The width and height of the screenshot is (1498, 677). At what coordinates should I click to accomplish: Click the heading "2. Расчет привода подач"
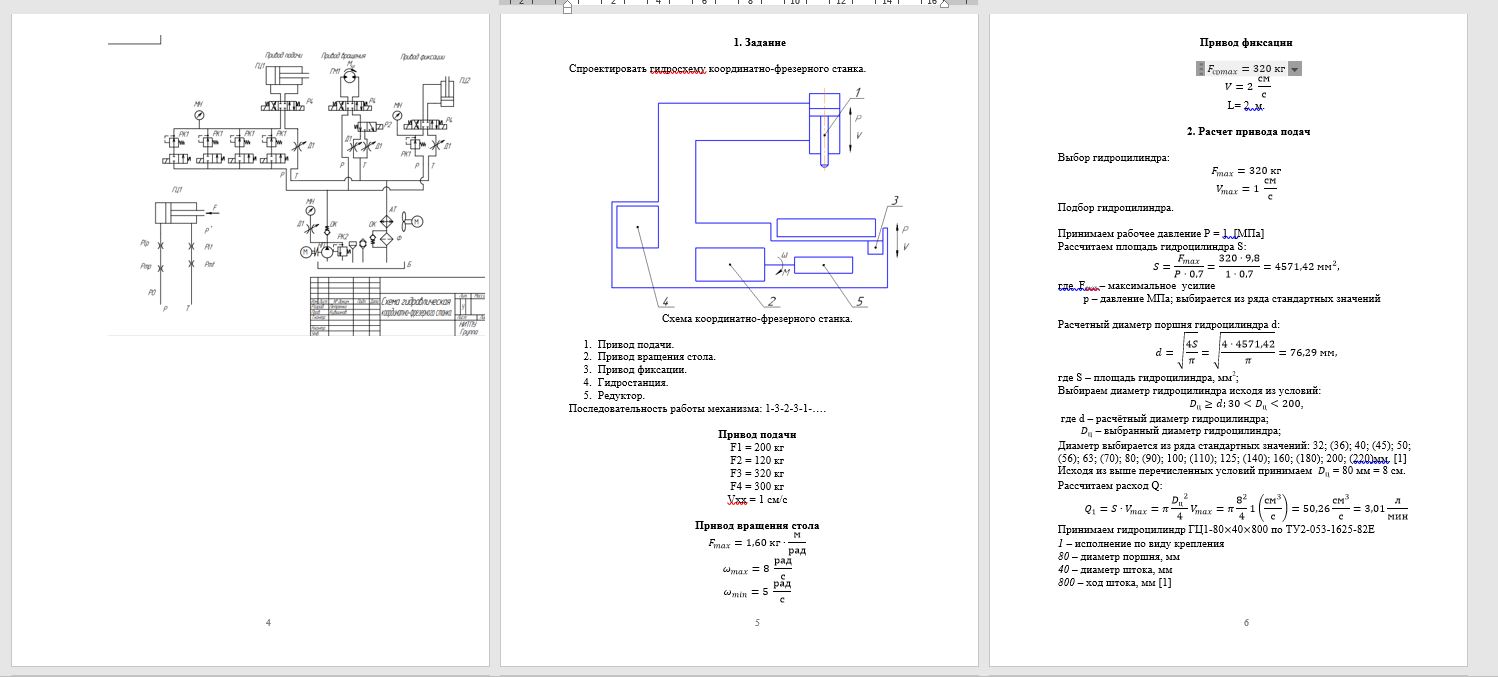(1246, 132)
